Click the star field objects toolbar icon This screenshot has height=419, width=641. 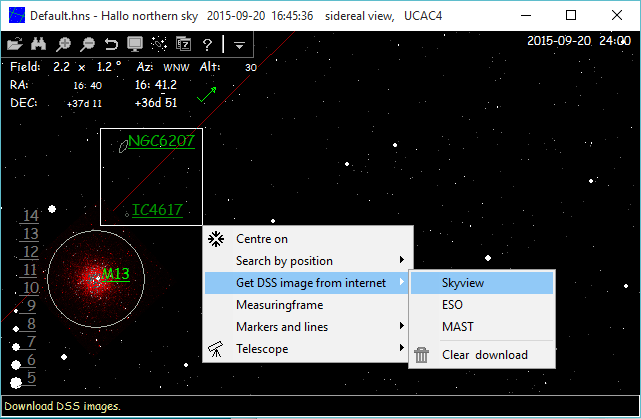tap(159, 44)
